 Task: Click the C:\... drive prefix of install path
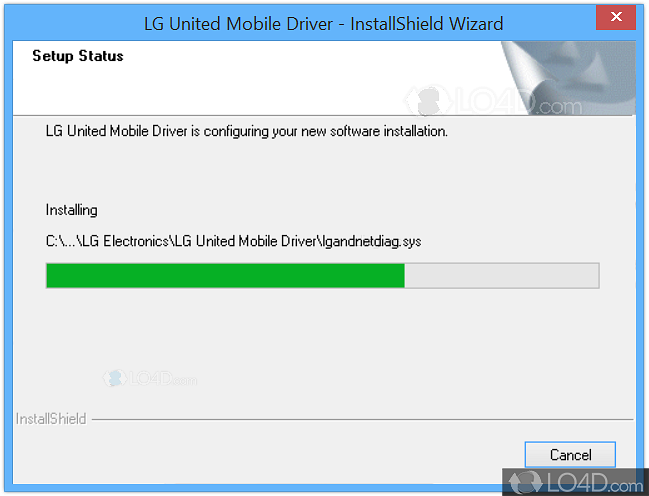[x=61, y=241]
